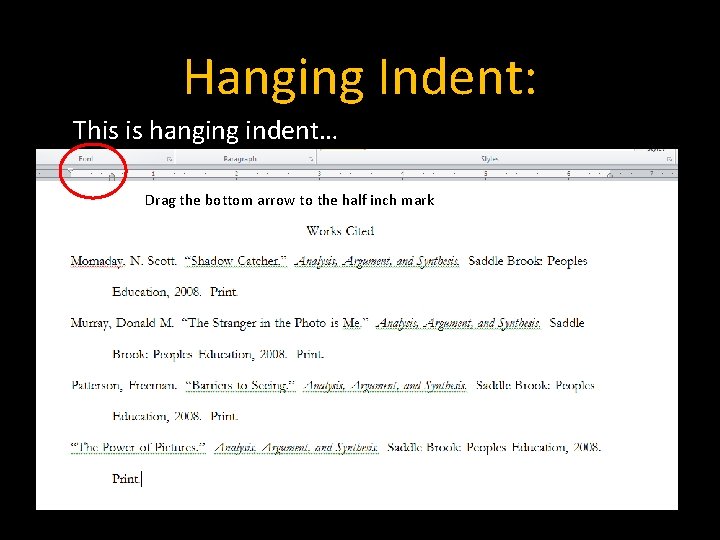
Task: Click the Styles group label
Action: tap(489, 159)
